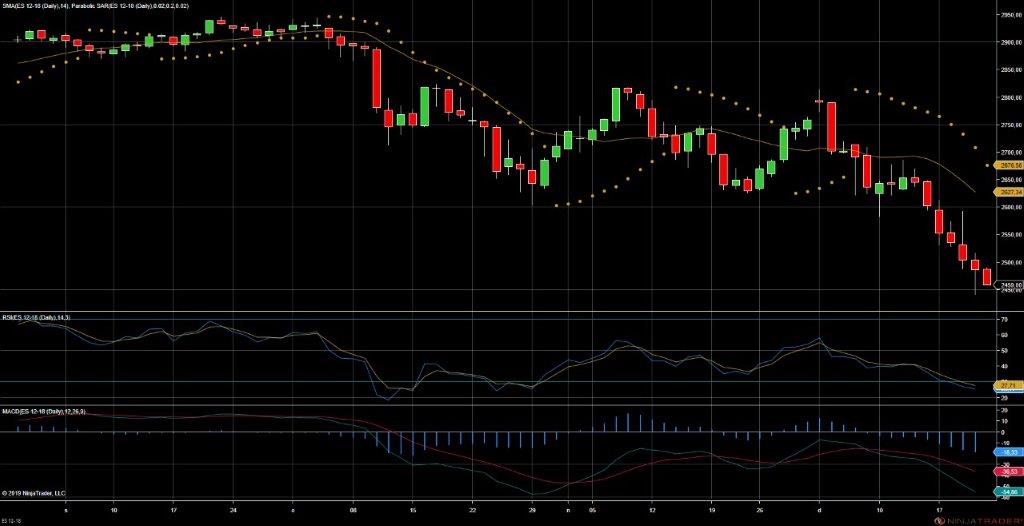This screenshot has height=526, width=1024.
Task: Click the 50 level on RSI axis
Action: point(1003,351)
